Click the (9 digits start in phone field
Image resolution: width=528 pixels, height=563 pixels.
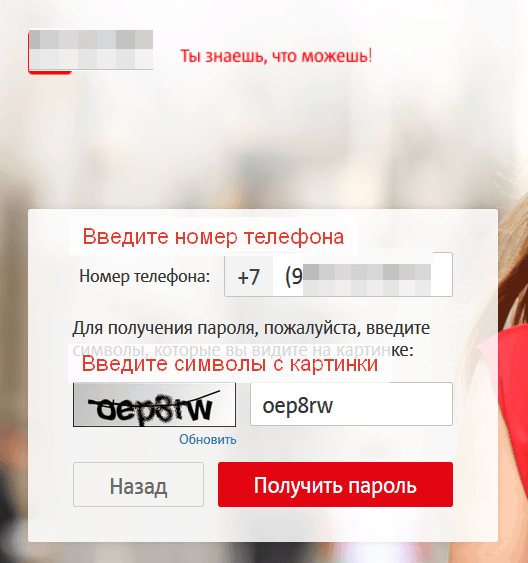[x=294, y=276]
